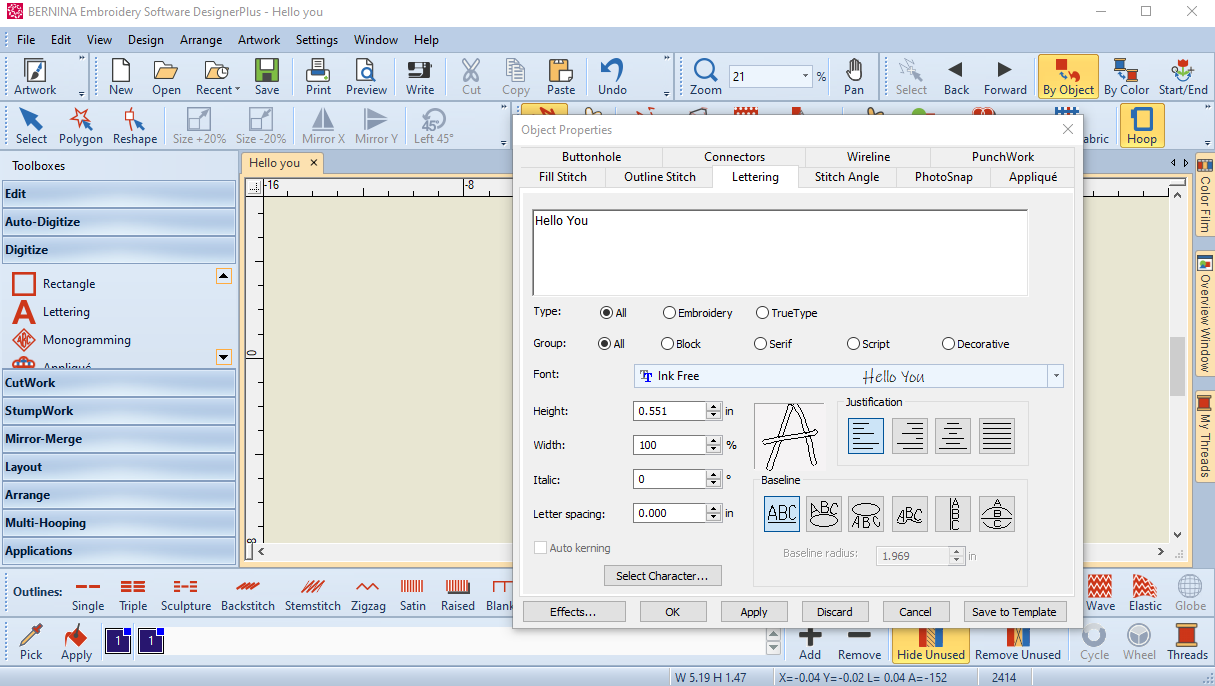The width and height of the screenshot is (1215, 686).
Task: Set justification to left align
Action: (866, 436)
